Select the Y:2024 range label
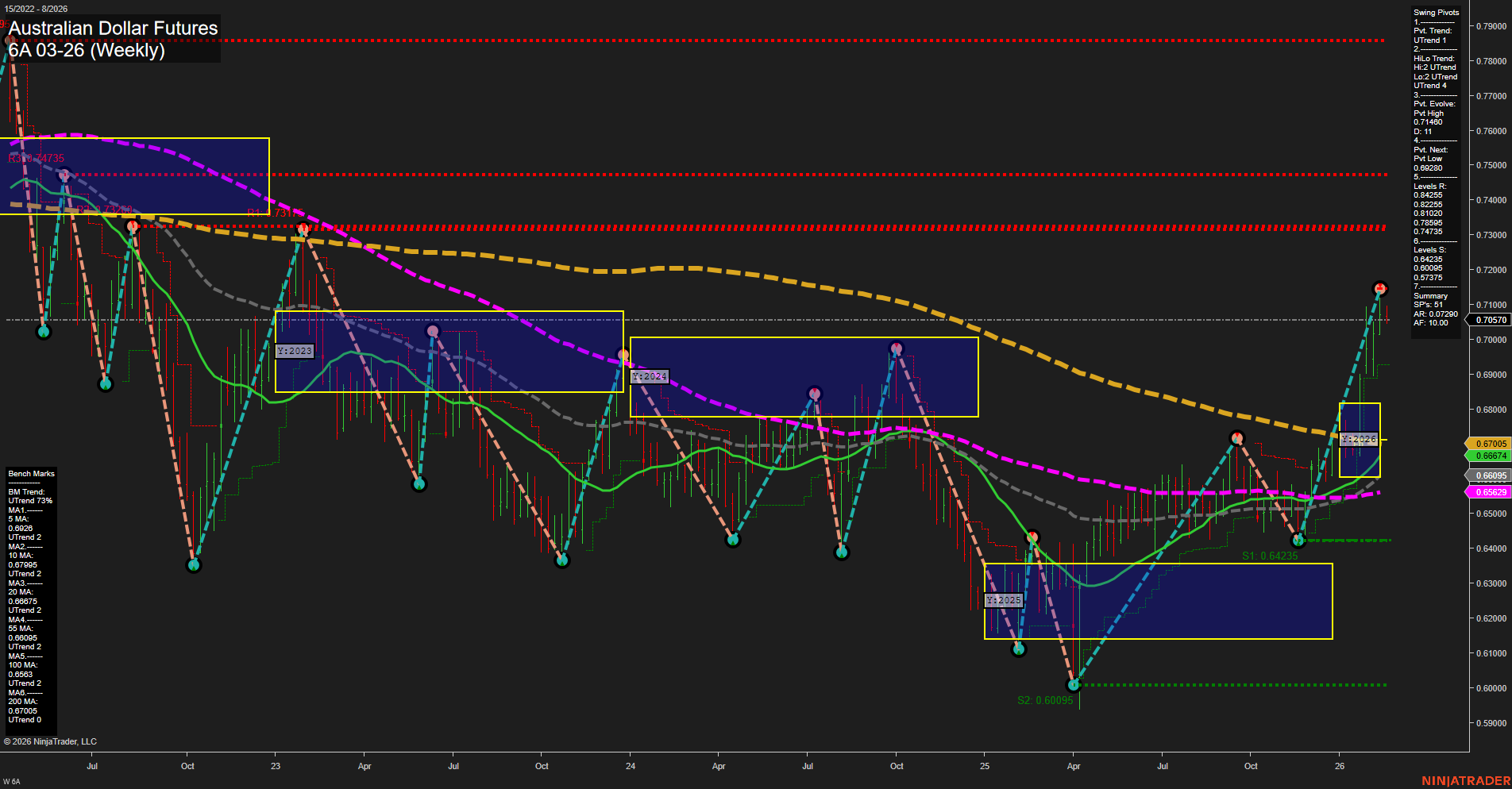The image size is (1512, 789). (649, 376)
